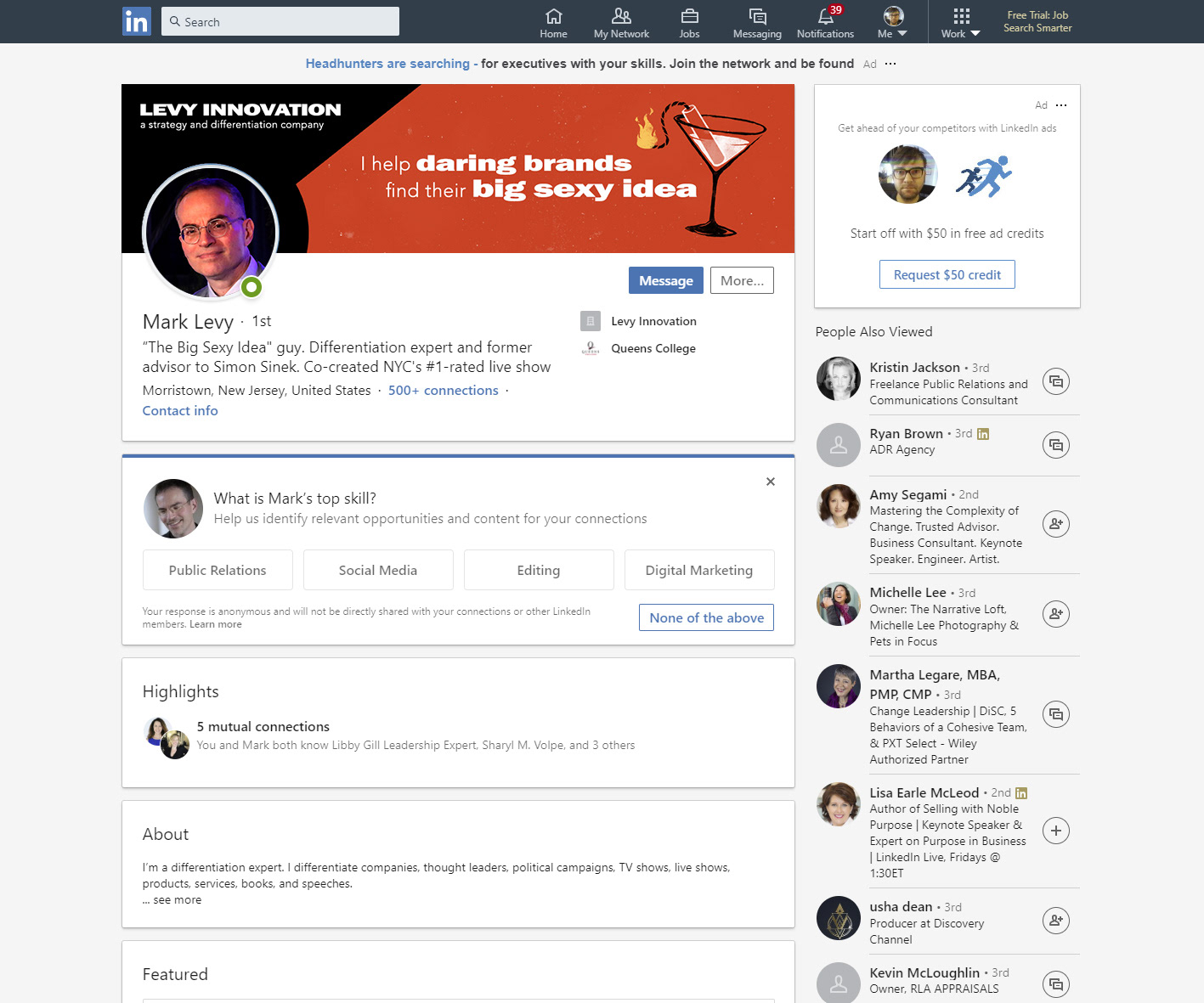Select None of the above
This screenshot has height=1003, width=1204.
tap(706, 617)
